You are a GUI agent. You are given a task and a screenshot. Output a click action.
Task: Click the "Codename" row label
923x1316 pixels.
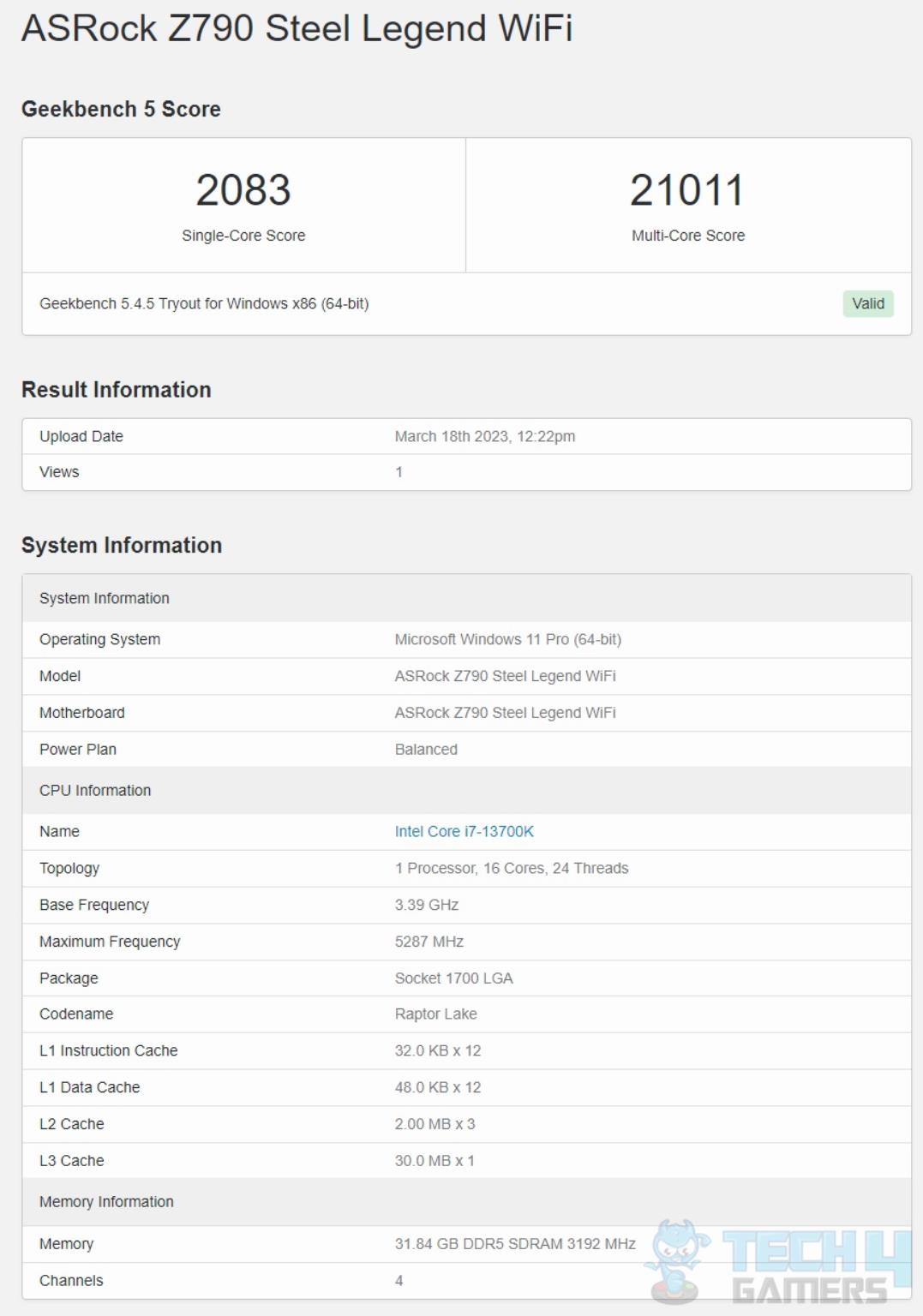coord(76,1014)
